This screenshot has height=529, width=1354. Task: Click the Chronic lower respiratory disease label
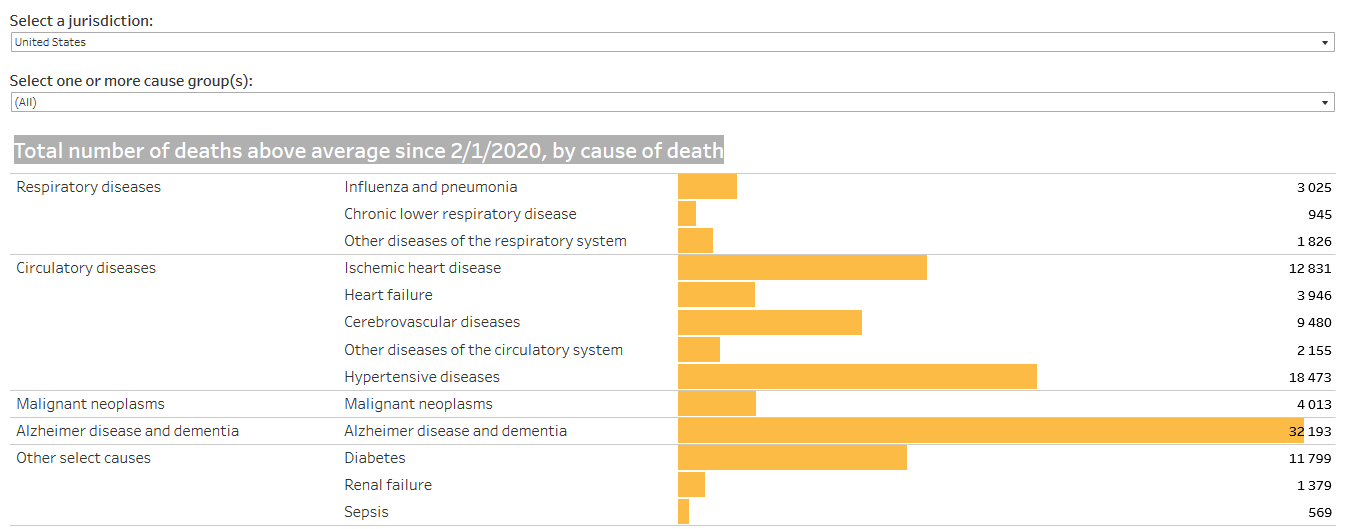click(460, 214)
